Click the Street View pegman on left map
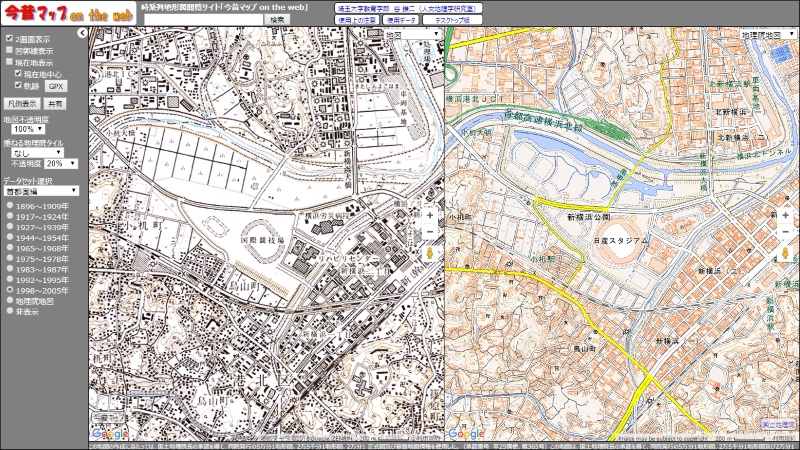This screenshot has height=450, width=800. point(430,253)
